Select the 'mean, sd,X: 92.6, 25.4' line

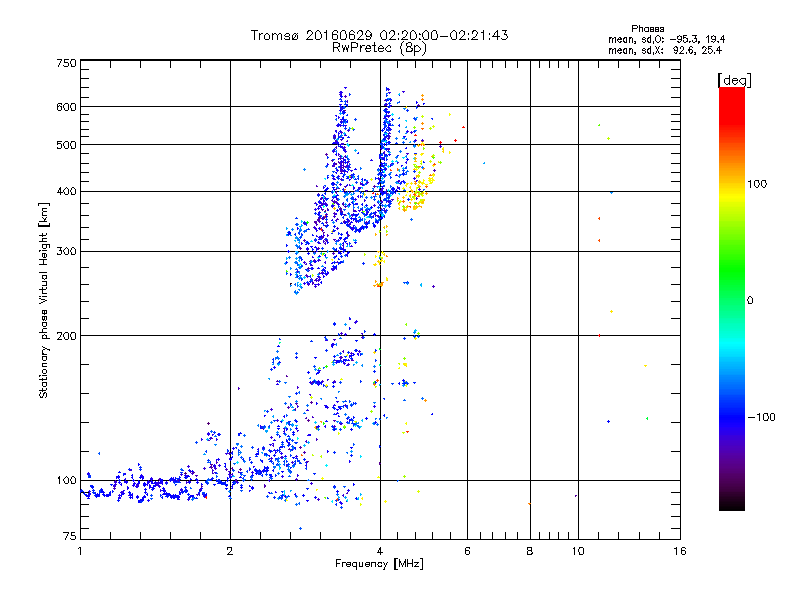point(664,50)
